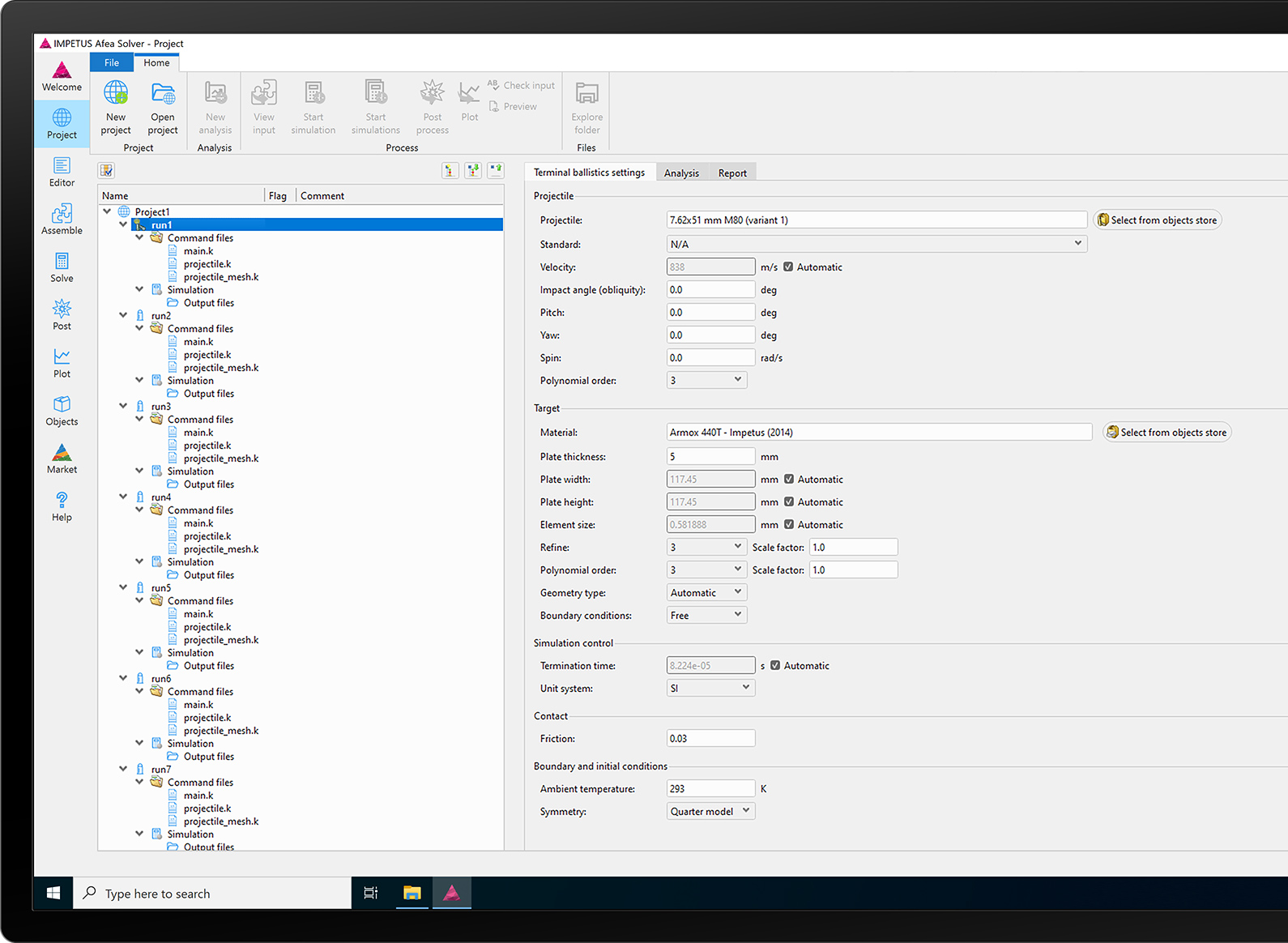Open the Geometry type dropdown

pos(706,592)
